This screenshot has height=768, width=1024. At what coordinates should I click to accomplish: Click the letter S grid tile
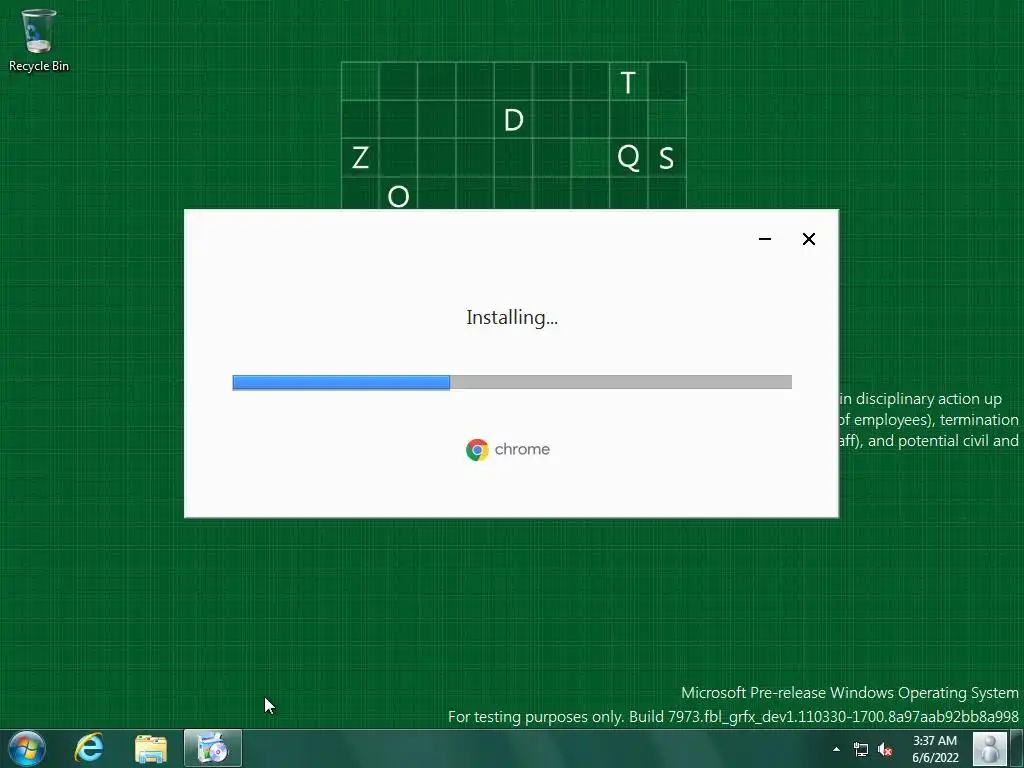667,157
